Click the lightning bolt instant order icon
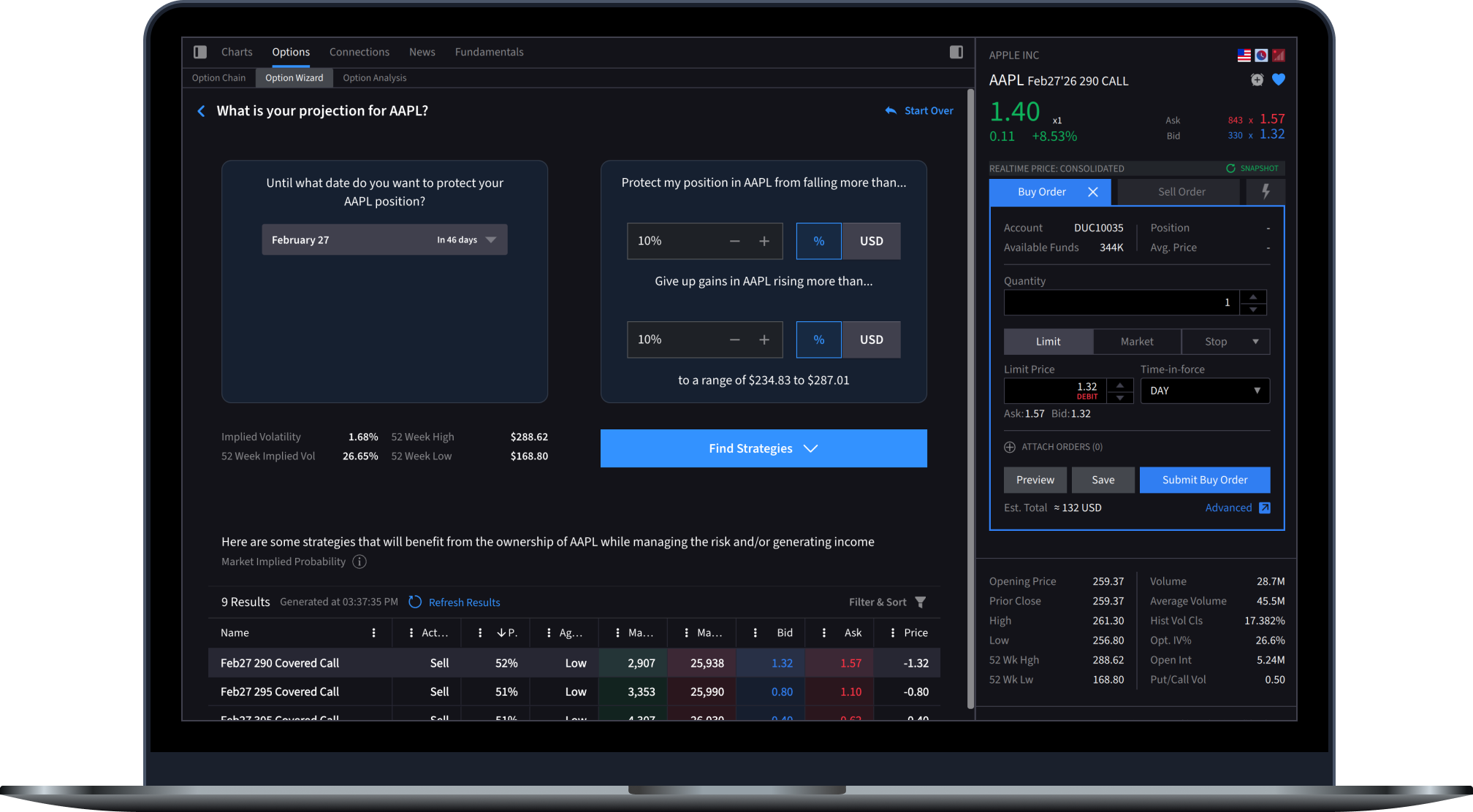 pyautogui.click(x=1265, y=191)
